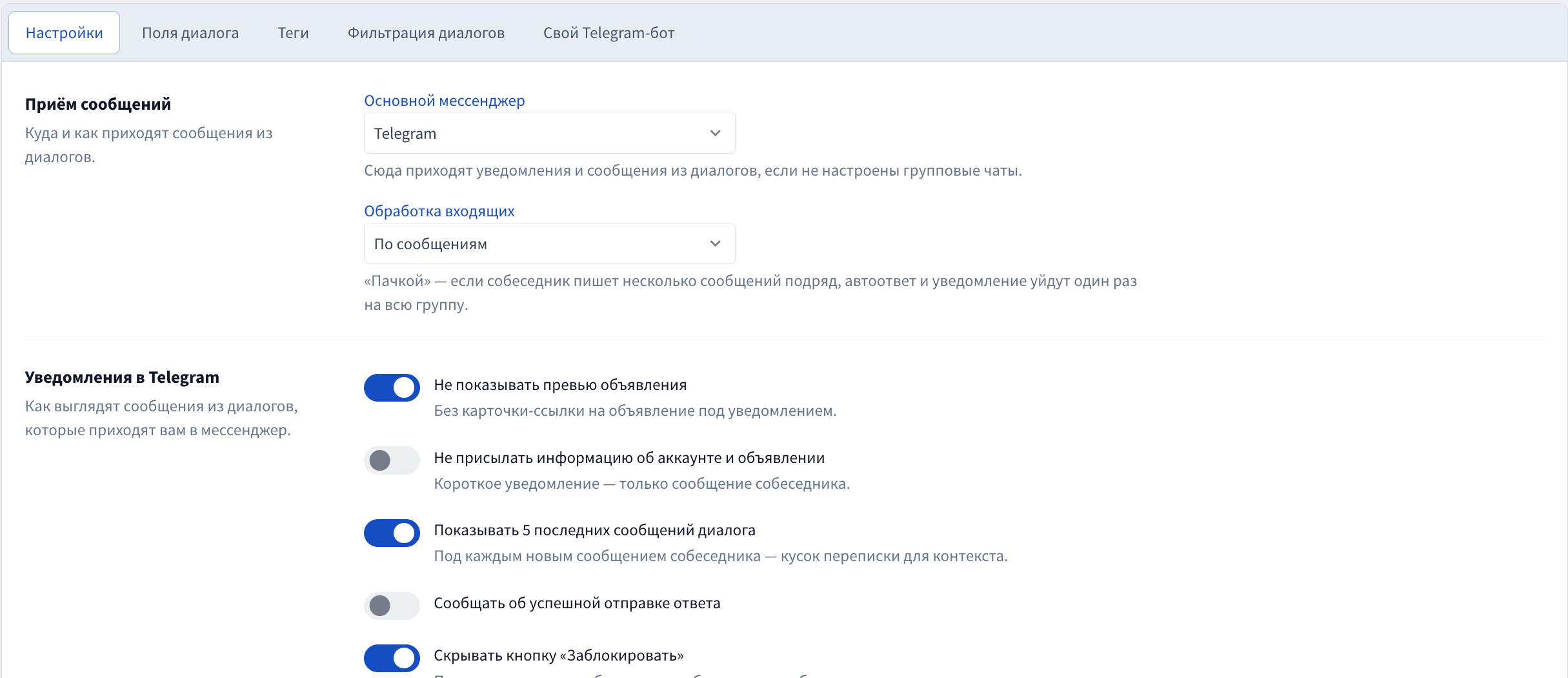1568x678 pixels.
Task: Click text Под каждым новым сообщением собеседника
Action: [x=721, y=556]
